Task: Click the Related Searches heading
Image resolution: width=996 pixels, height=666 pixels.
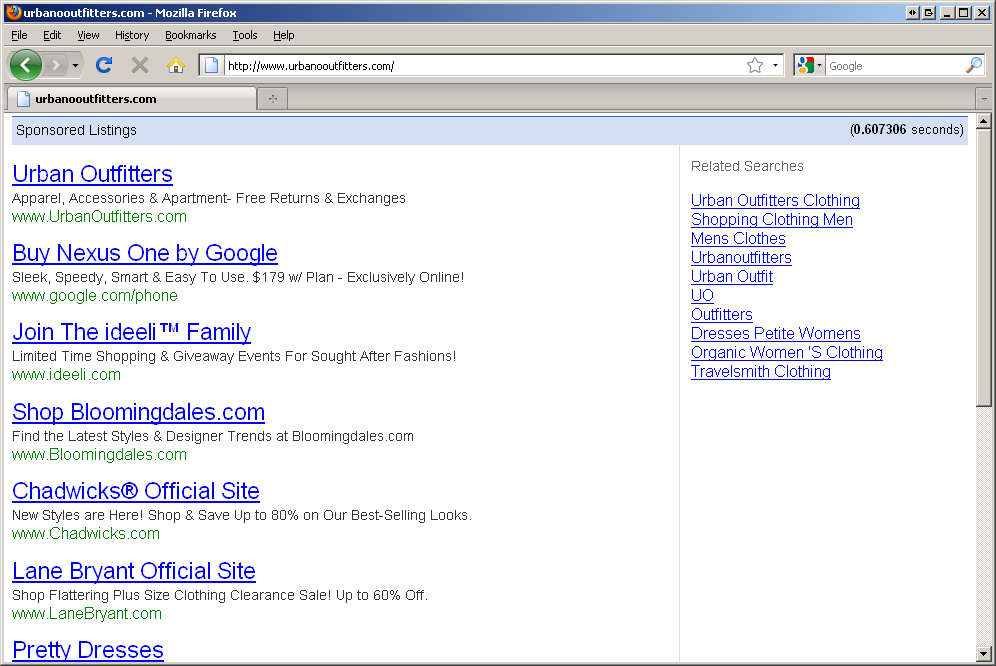Action: tap(747, 166)
